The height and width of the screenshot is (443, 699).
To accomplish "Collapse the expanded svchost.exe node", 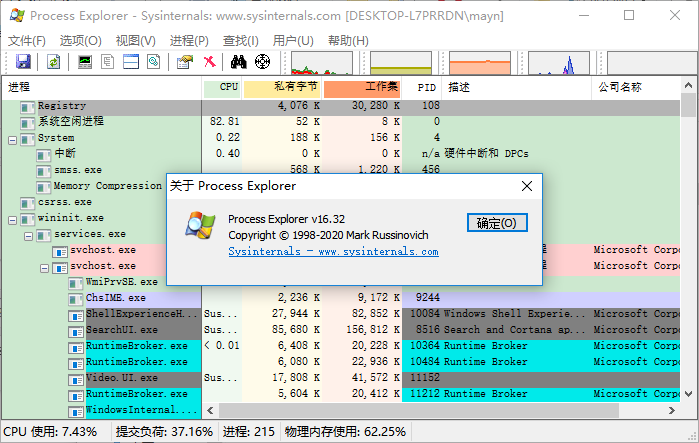I will (45, 268).
